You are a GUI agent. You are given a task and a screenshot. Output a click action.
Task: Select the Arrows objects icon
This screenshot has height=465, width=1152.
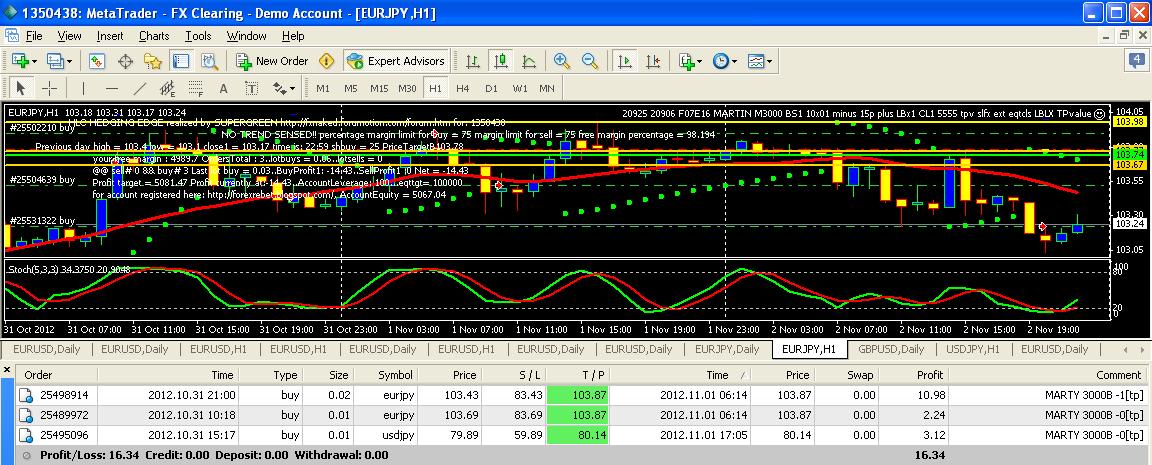coord(279,88)
